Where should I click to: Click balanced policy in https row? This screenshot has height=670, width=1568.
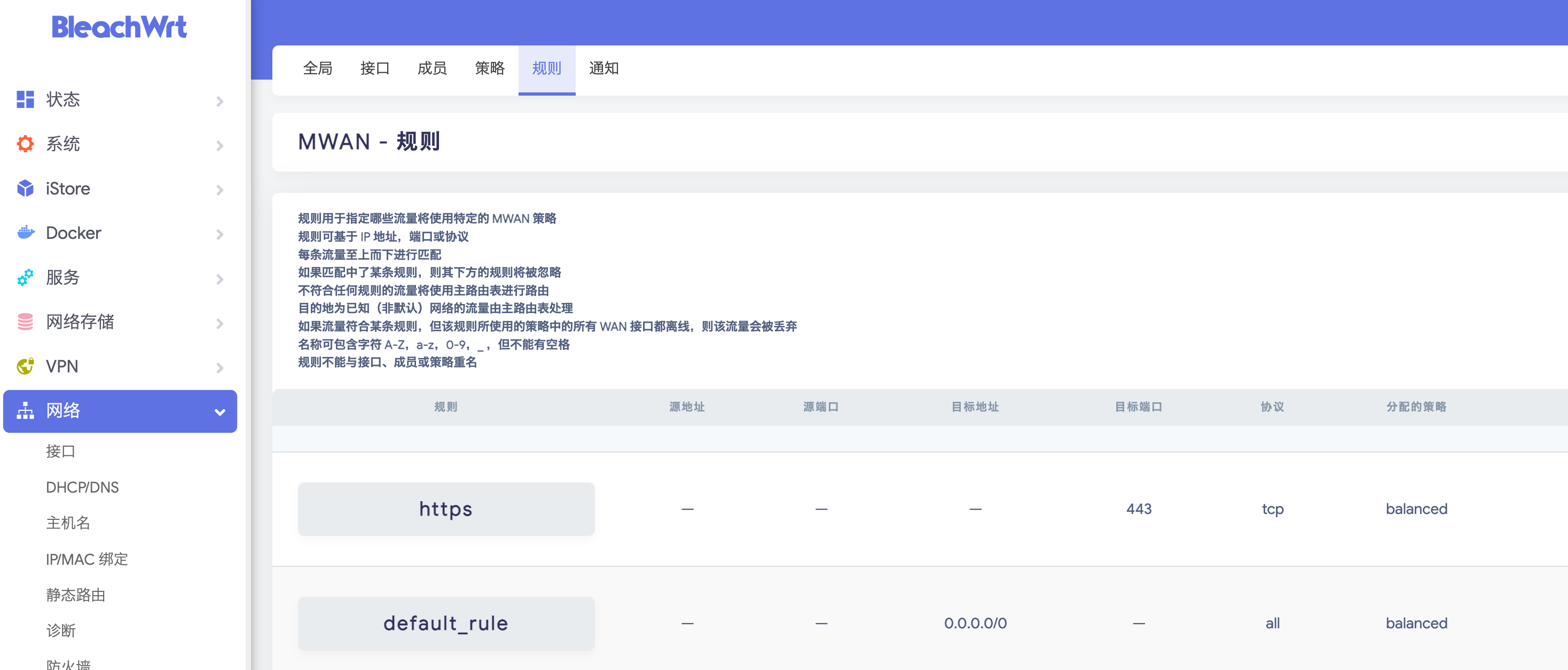[x=1416, y=509]
